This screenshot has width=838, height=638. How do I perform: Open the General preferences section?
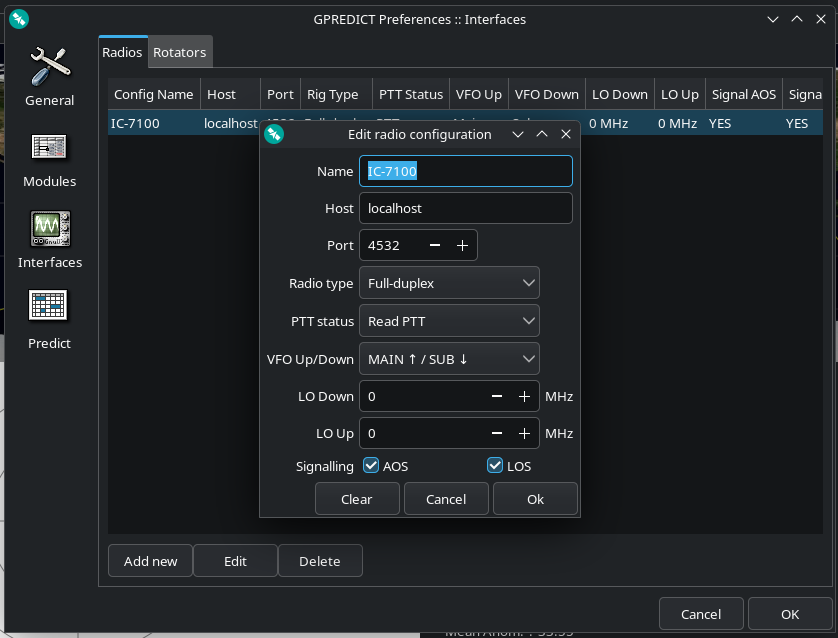pyautogui.click(x=49, y=77)
